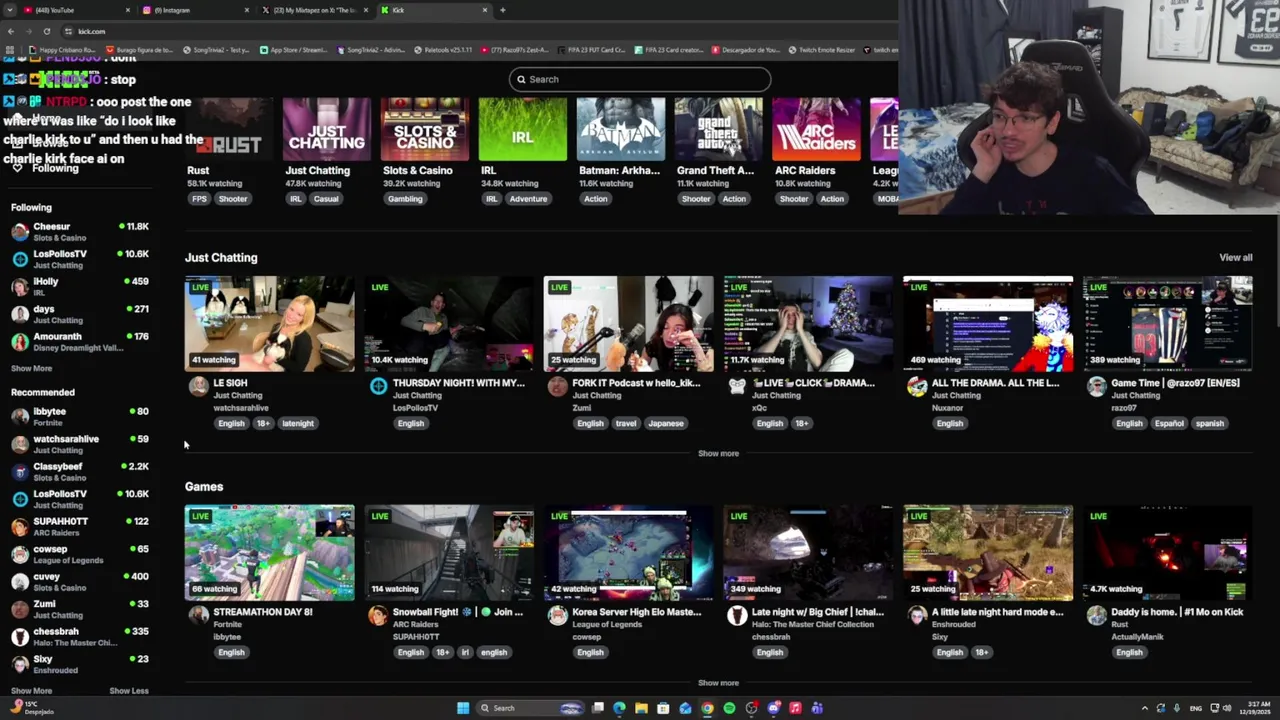Open the Slots & Casino category card
The width and height of the screenshot is (1280, 720).
point(424,130)
